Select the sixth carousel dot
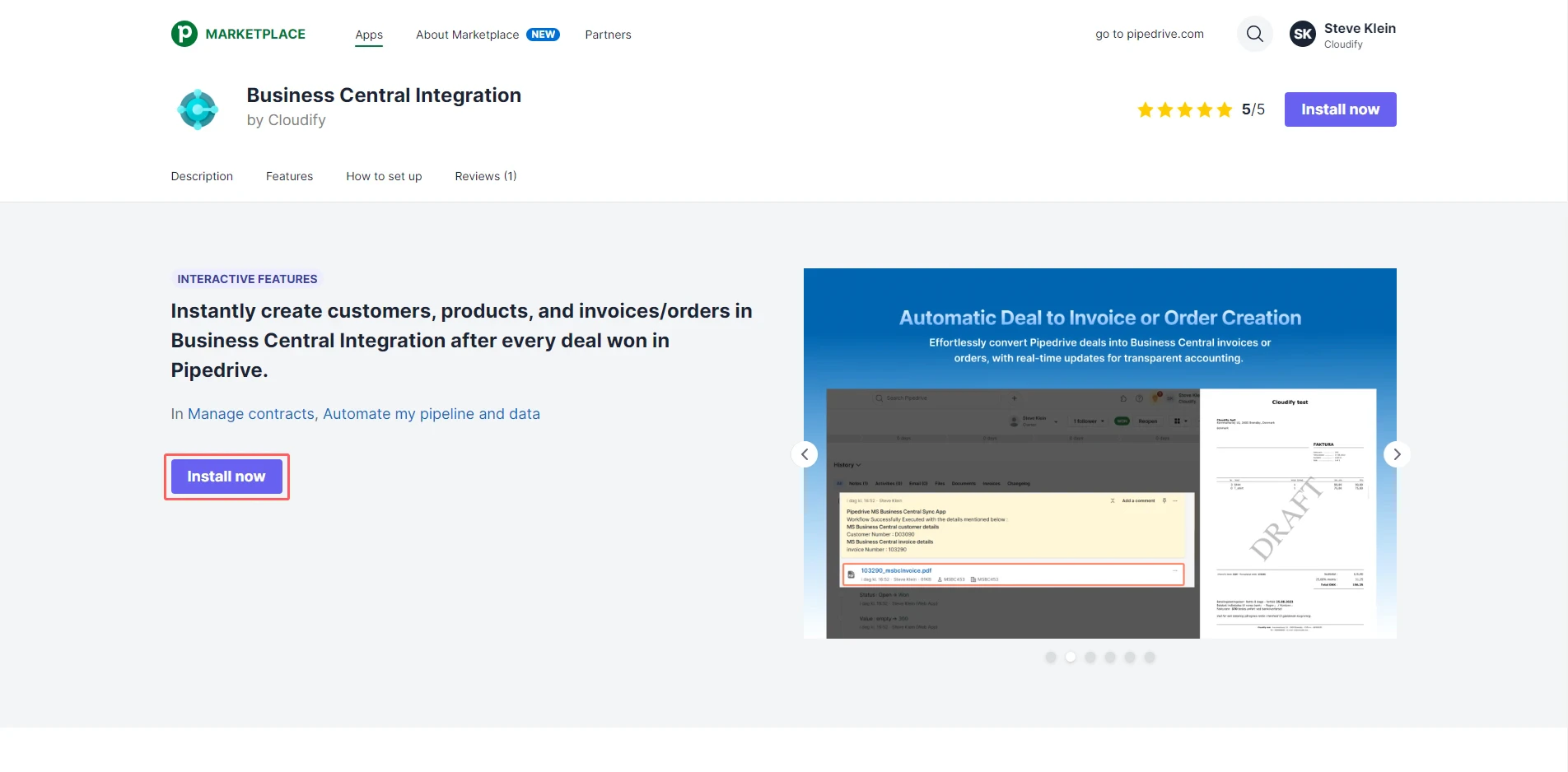The width and height of the screenshot is (1568, 772). point(1150,658)
